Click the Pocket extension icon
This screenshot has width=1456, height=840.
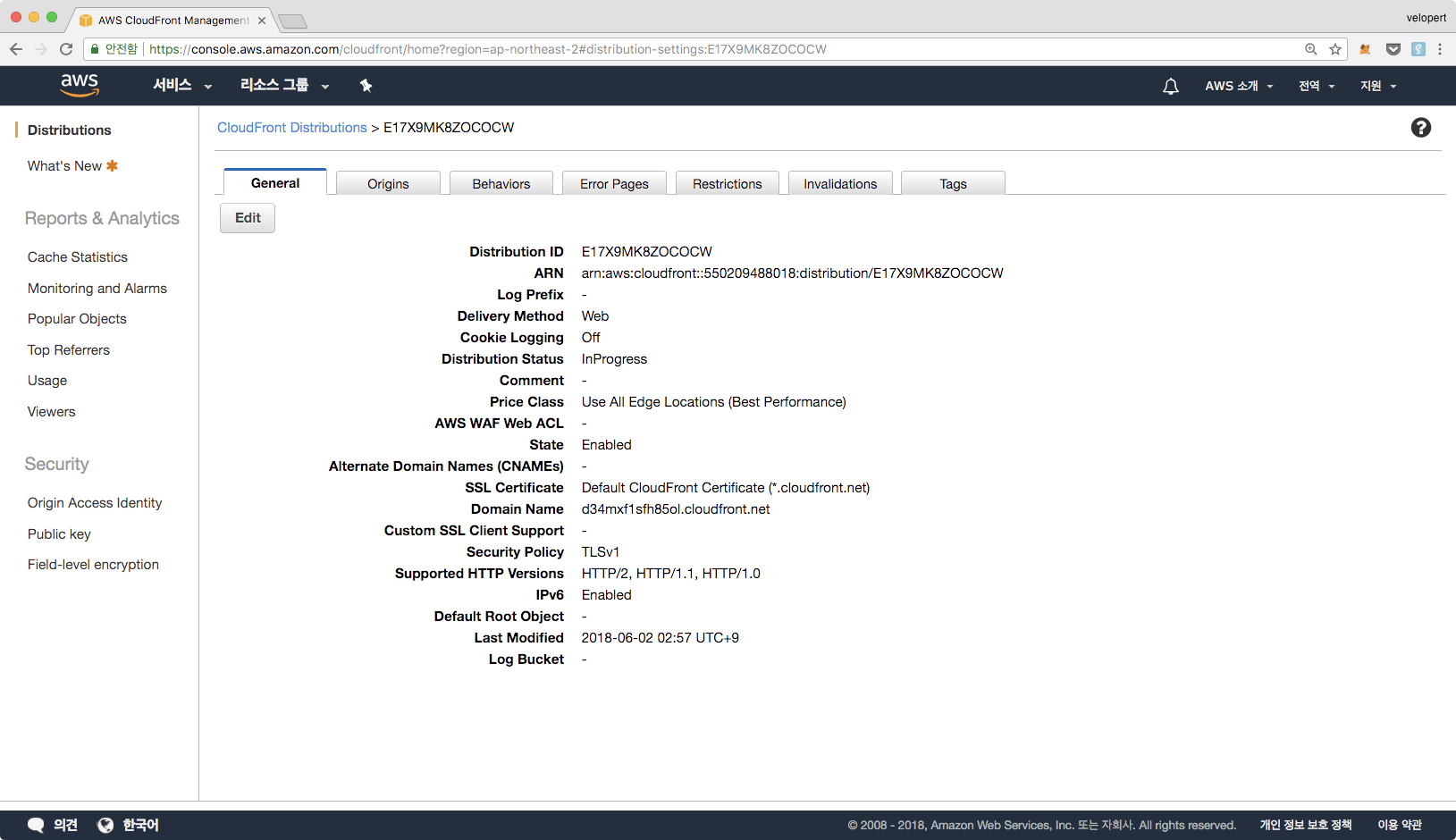click(x=1393, y=49)
